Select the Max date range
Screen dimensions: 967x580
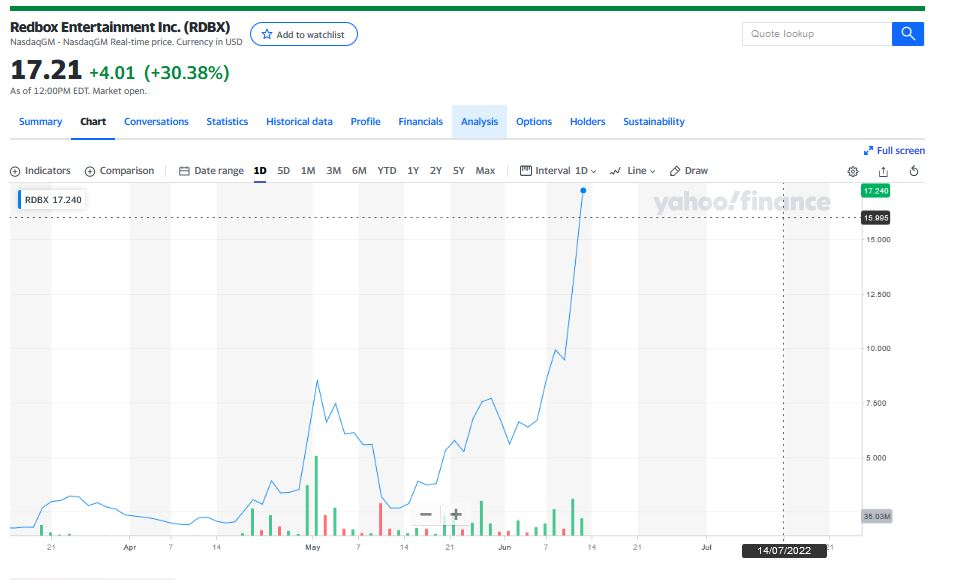(x=485, y=171)
